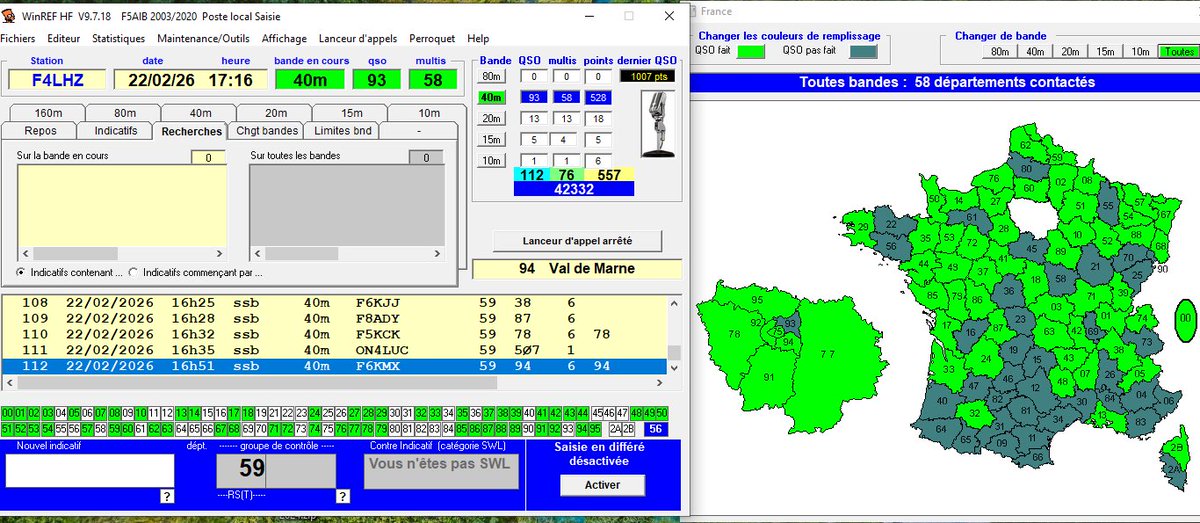Screen dimensions: 1200x523
Task: Open the Statistiques menu
Action: tap(118, 38)
